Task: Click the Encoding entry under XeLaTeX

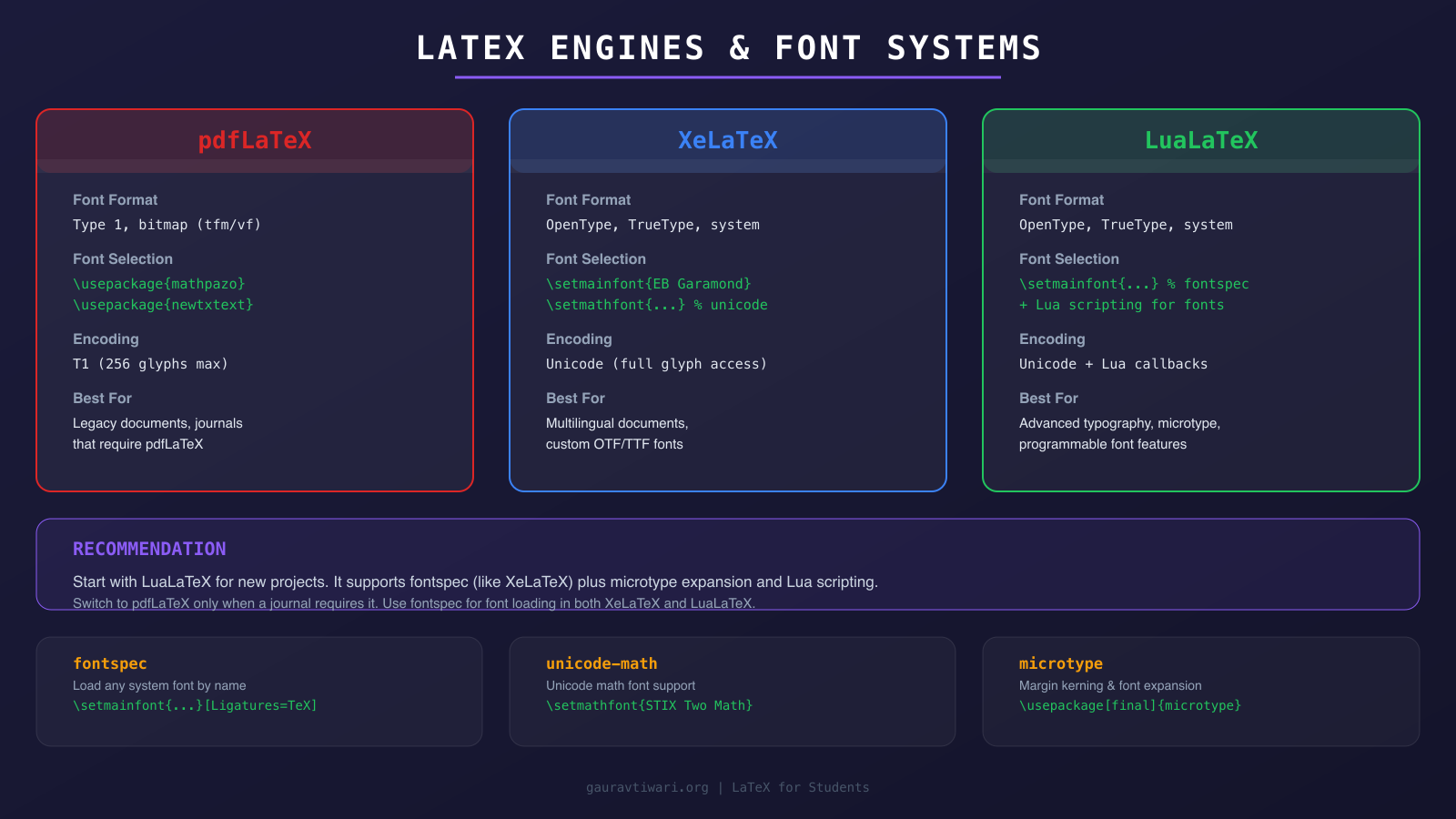Action: point(579,339)
